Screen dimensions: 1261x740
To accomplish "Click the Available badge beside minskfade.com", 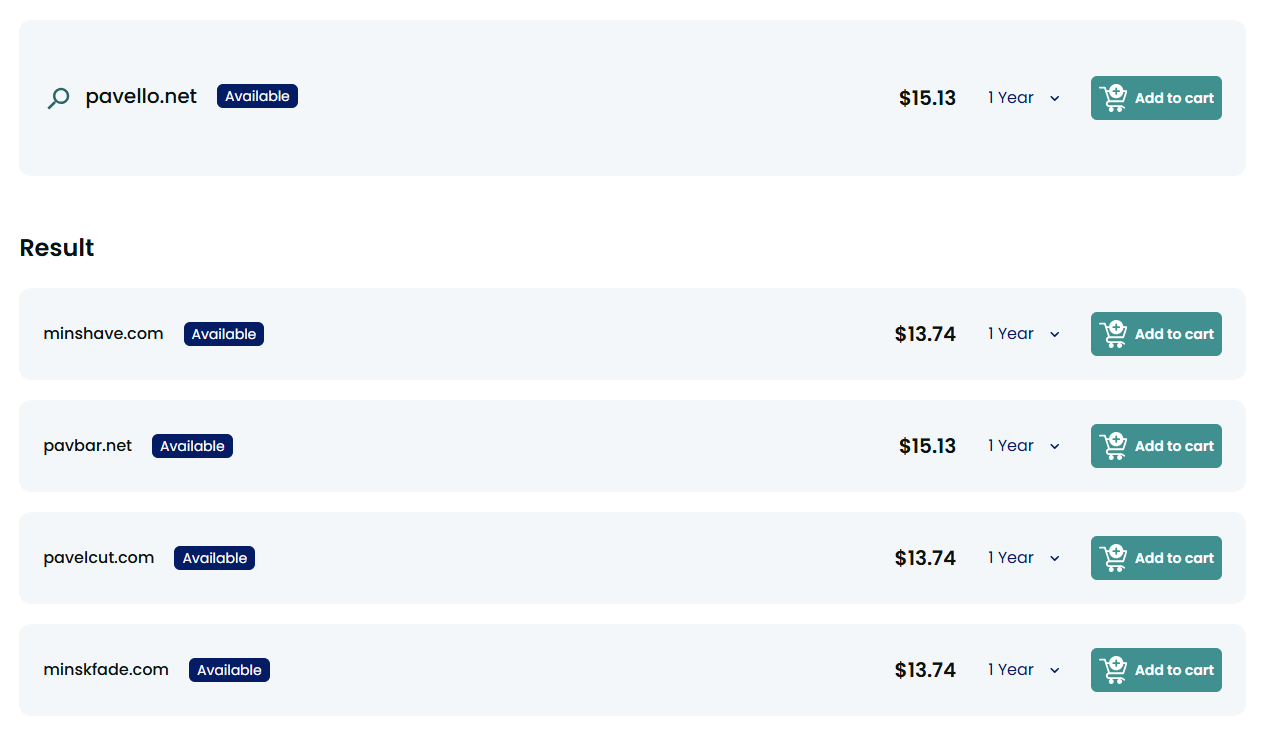I will pos(229,670).
